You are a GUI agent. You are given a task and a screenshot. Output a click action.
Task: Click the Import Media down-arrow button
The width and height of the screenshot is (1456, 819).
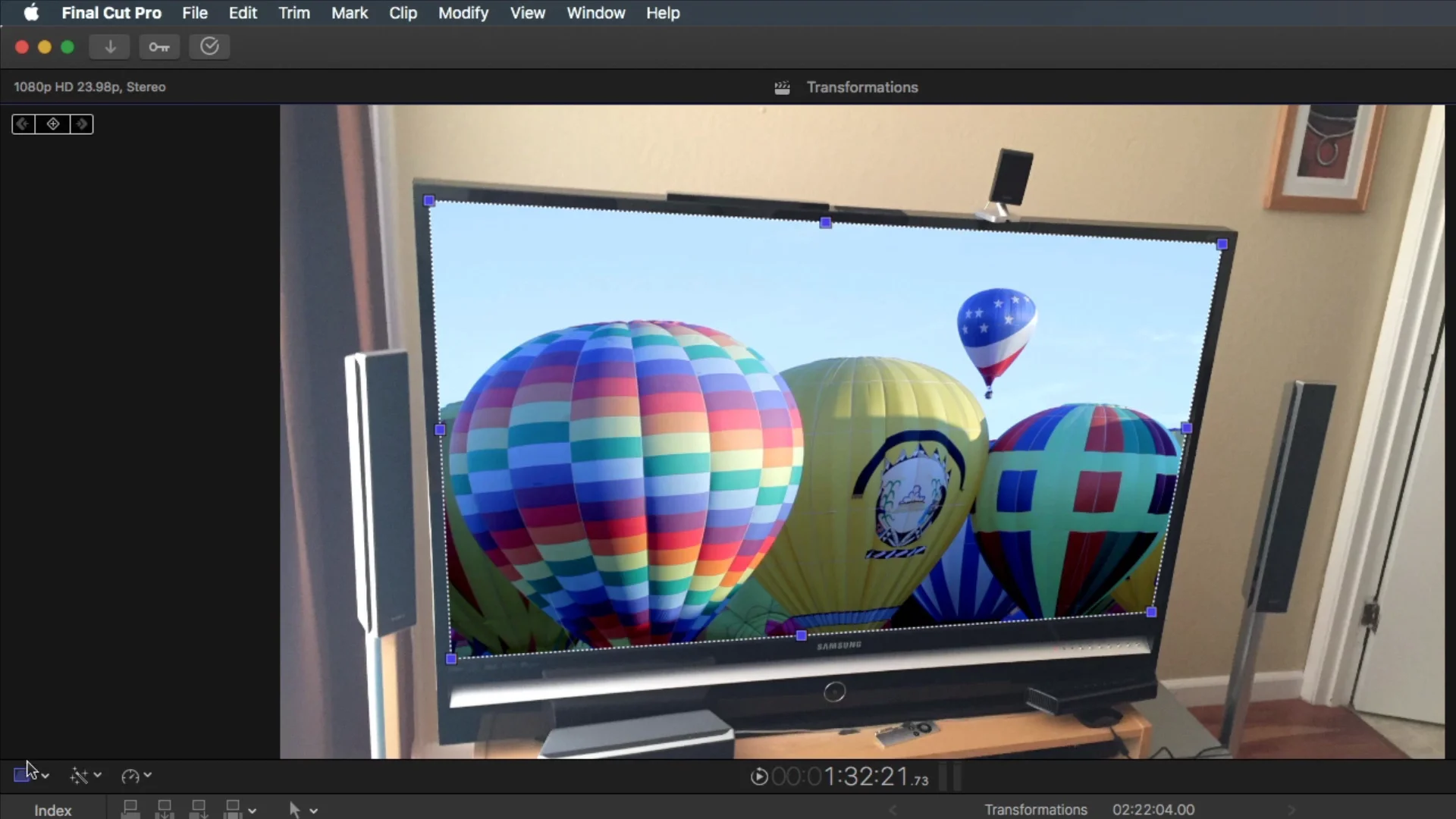pos(110,47)
